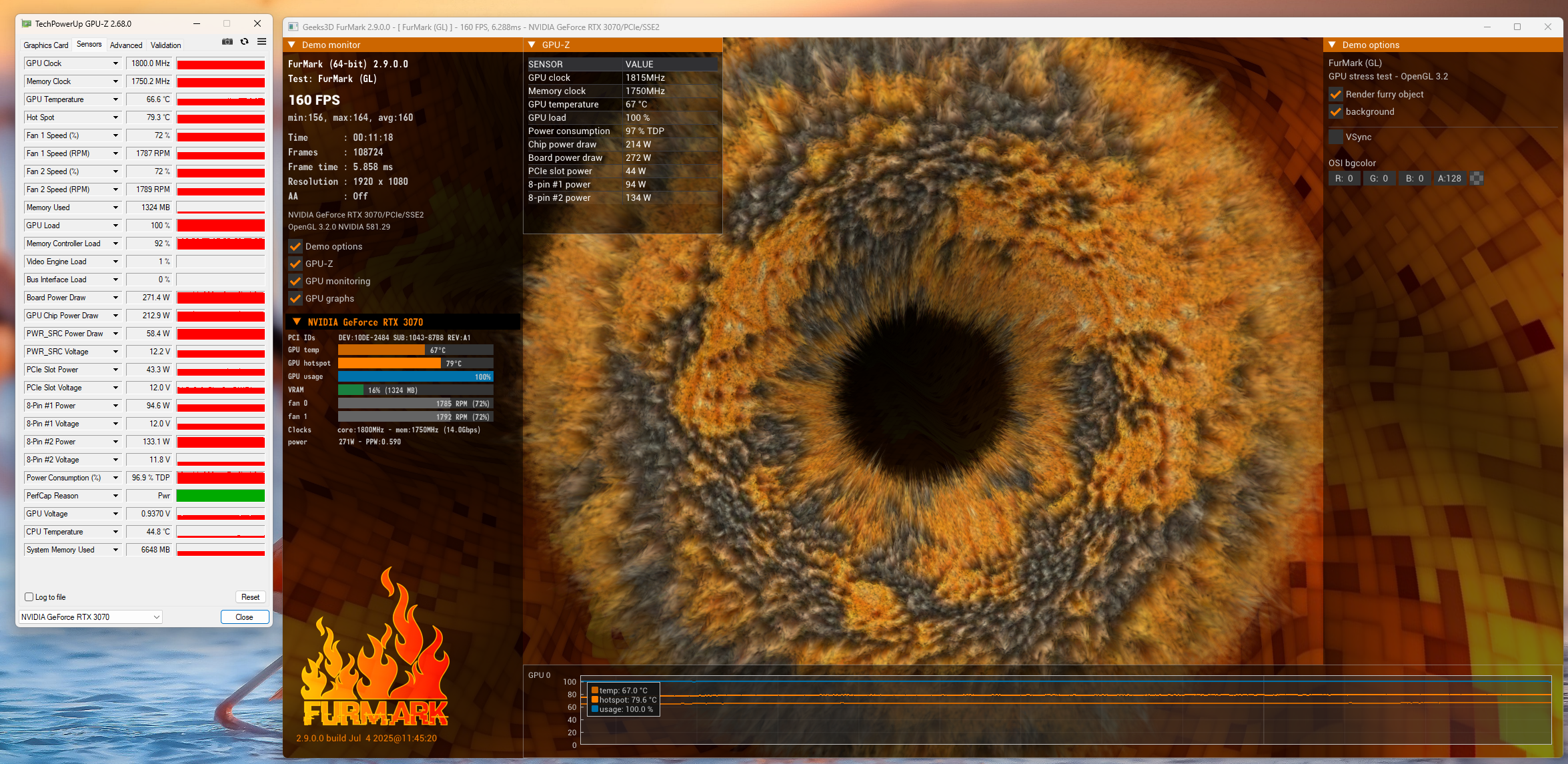Collapse the Demo options panel header triangle
Image resolution: width=1568 pixels, height=764 pixels.
pos(1332,45)
